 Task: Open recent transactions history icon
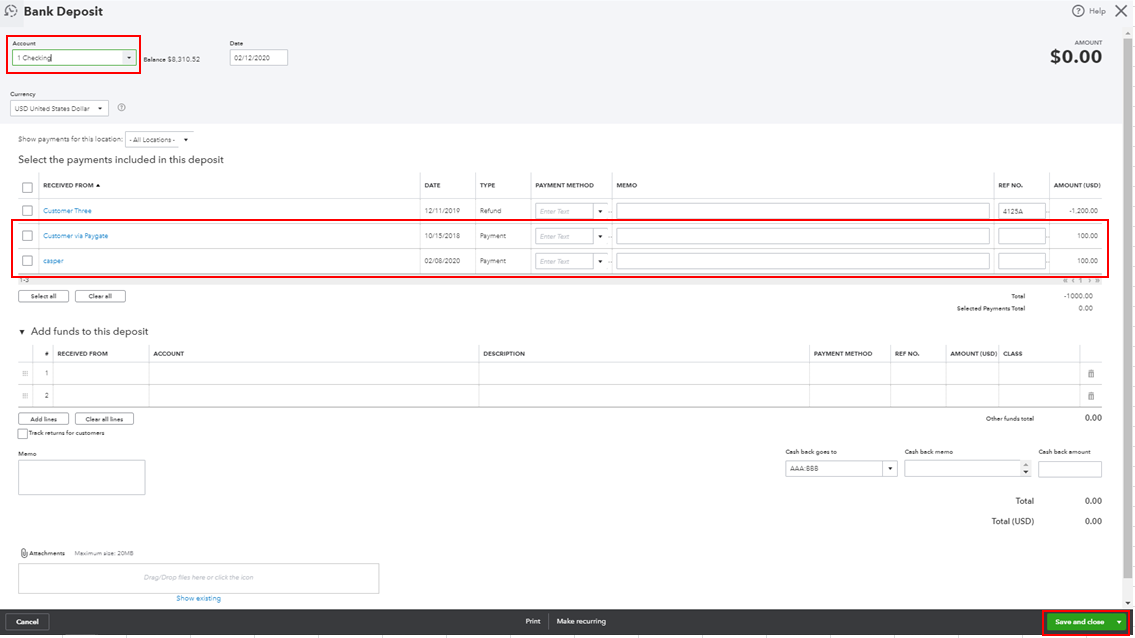click(11, 11)
